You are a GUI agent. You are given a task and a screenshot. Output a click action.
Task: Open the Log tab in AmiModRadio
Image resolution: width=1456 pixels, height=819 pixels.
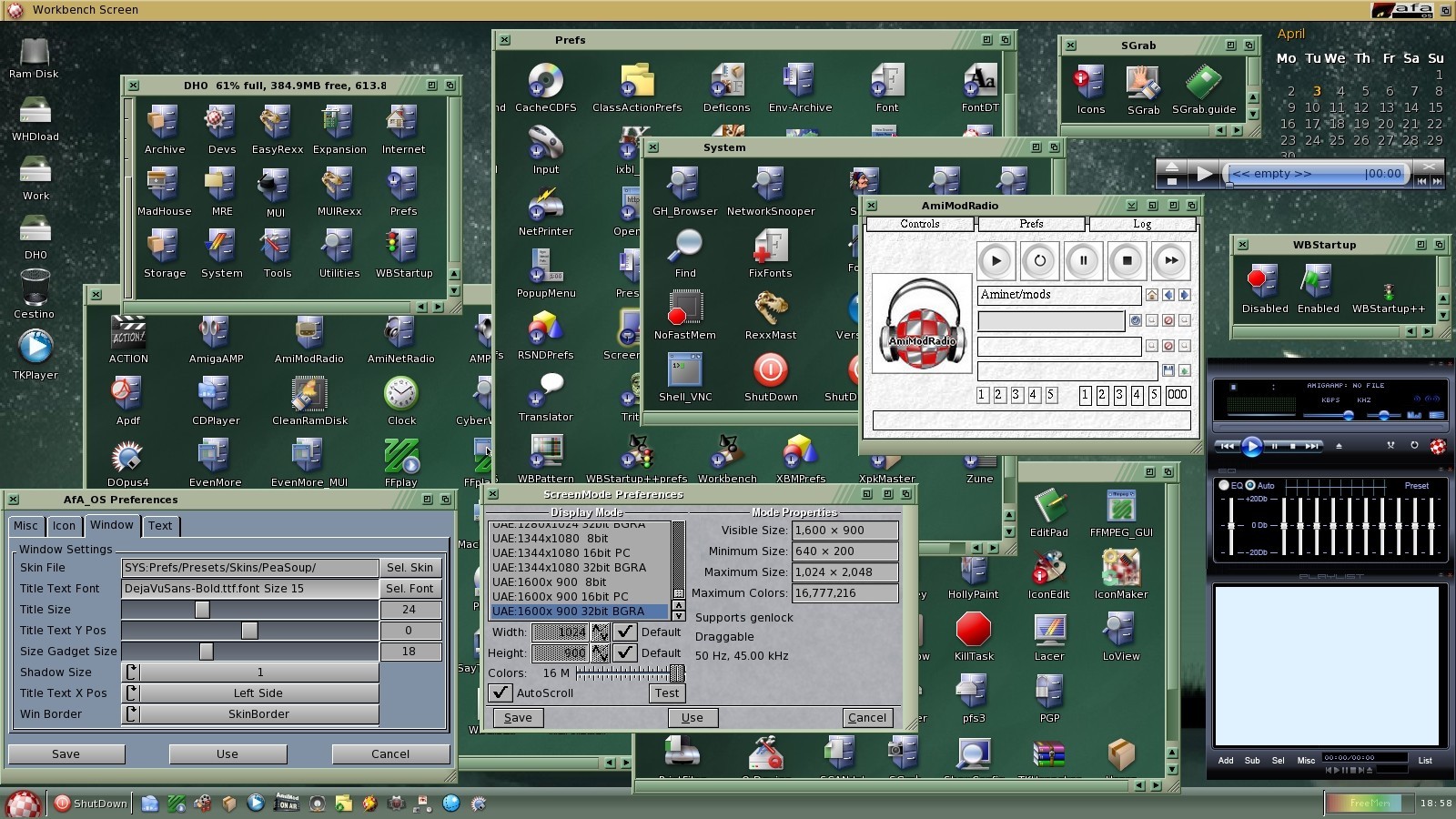(1141, 224)
